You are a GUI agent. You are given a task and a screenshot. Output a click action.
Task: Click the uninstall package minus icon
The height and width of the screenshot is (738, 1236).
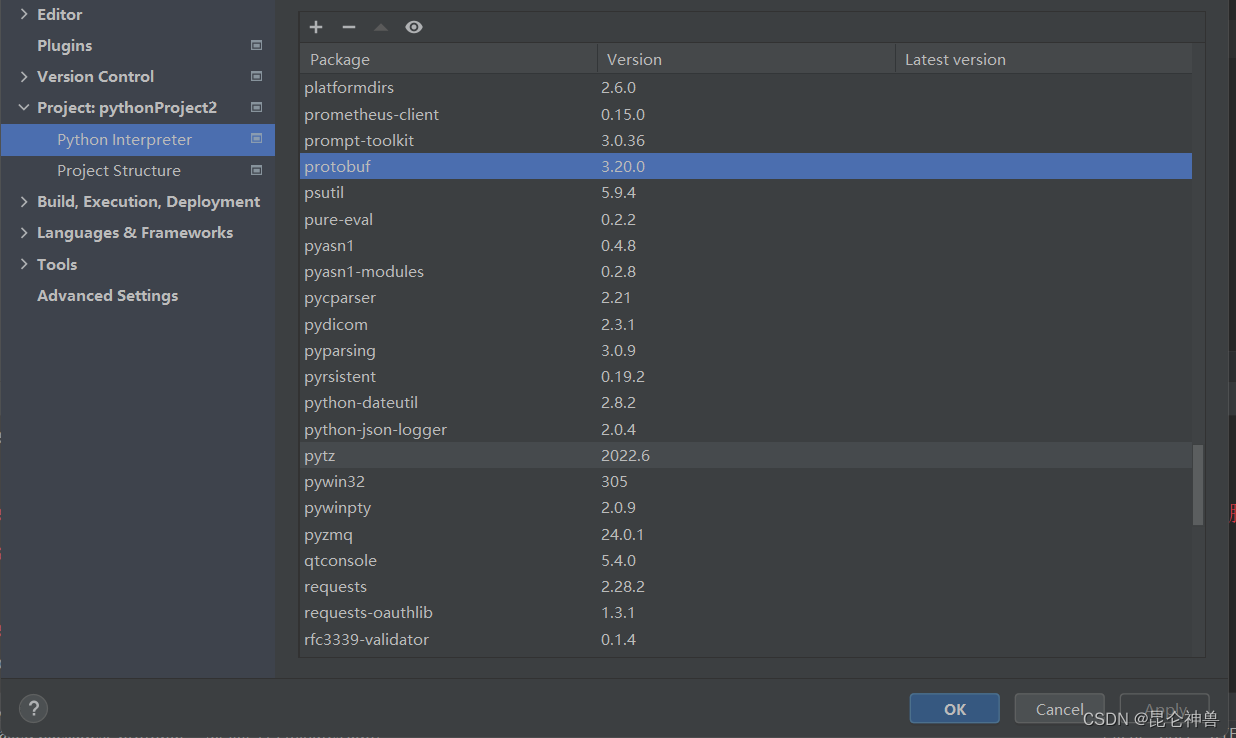pos(348,27)
